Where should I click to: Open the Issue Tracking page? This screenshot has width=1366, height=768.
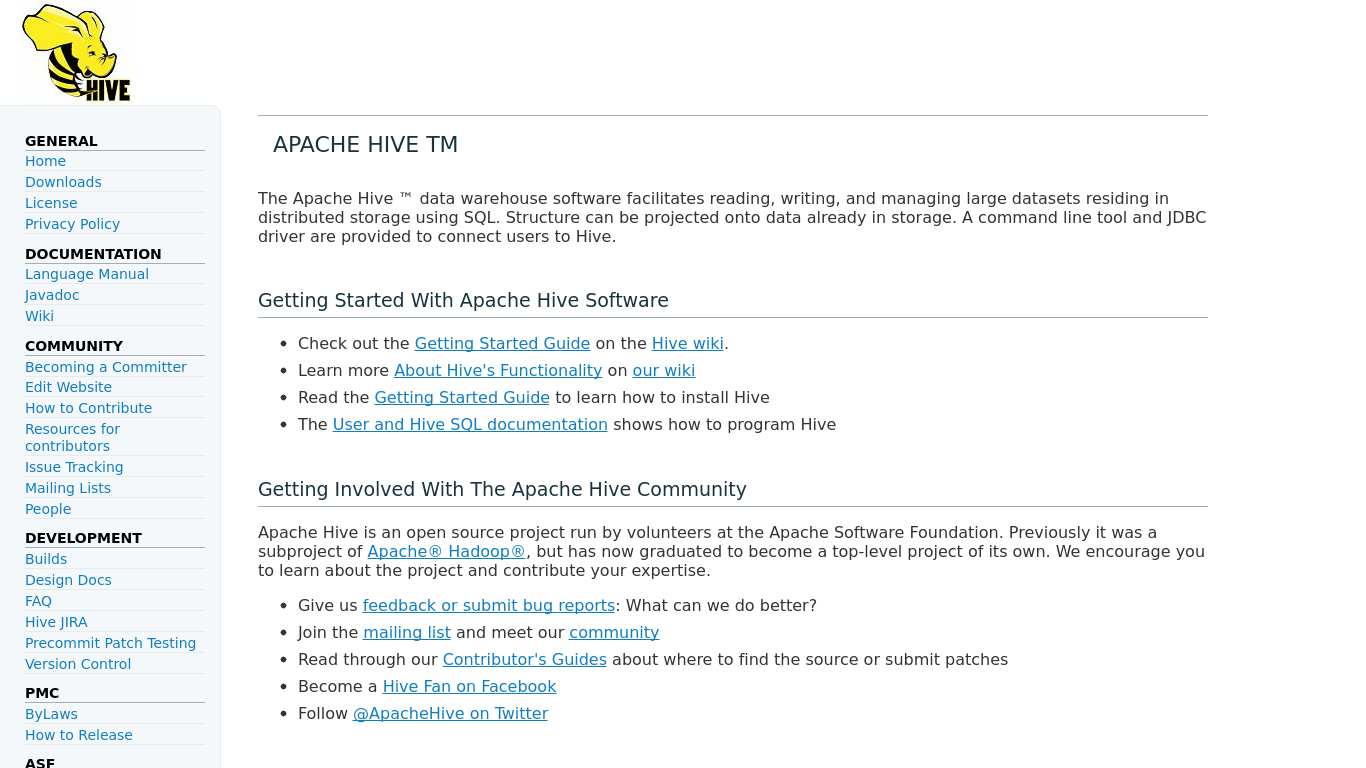[74, 467]
